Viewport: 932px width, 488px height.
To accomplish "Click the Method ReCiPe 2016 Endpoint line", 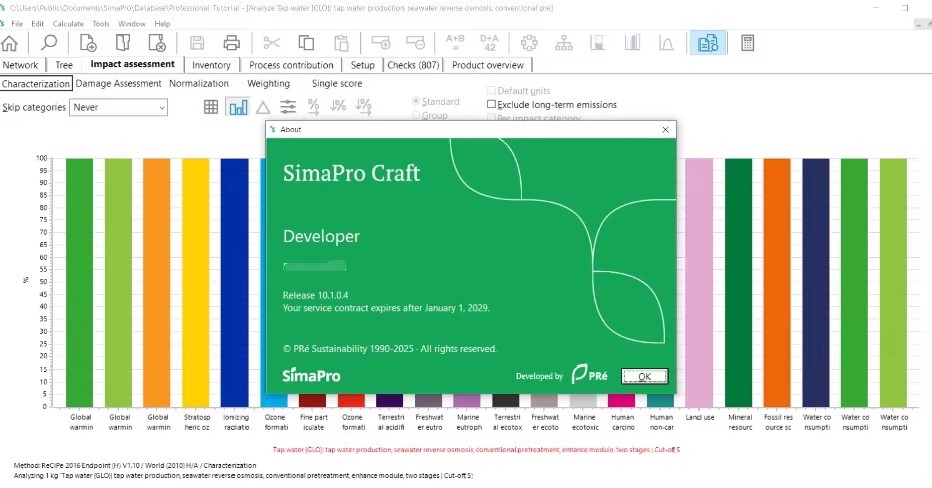I will (135, 465).
